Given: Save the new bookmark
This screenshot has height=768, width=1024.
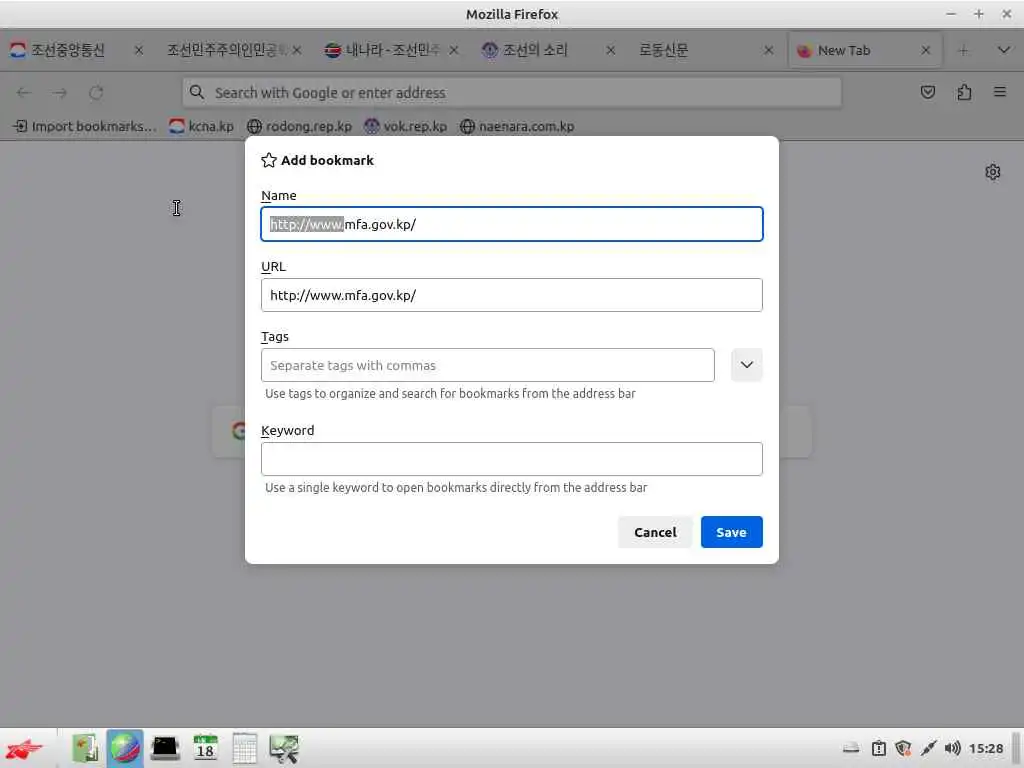Looking at the screenshot, I should pyautogui.click(x=731, y=532).
